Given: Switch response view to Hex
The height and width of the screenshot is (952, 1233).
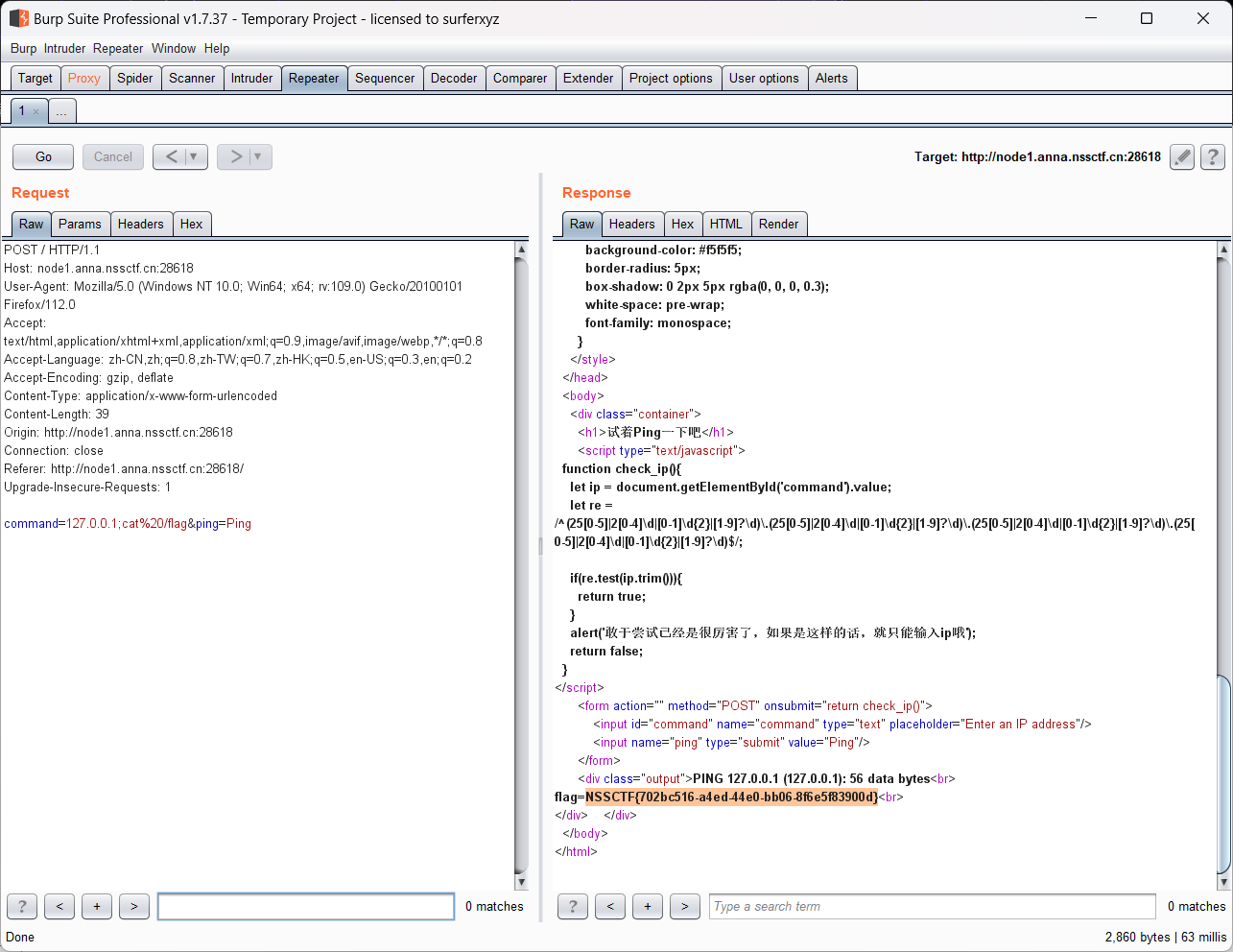Looking at the screenshot, I should coord(682,224).
